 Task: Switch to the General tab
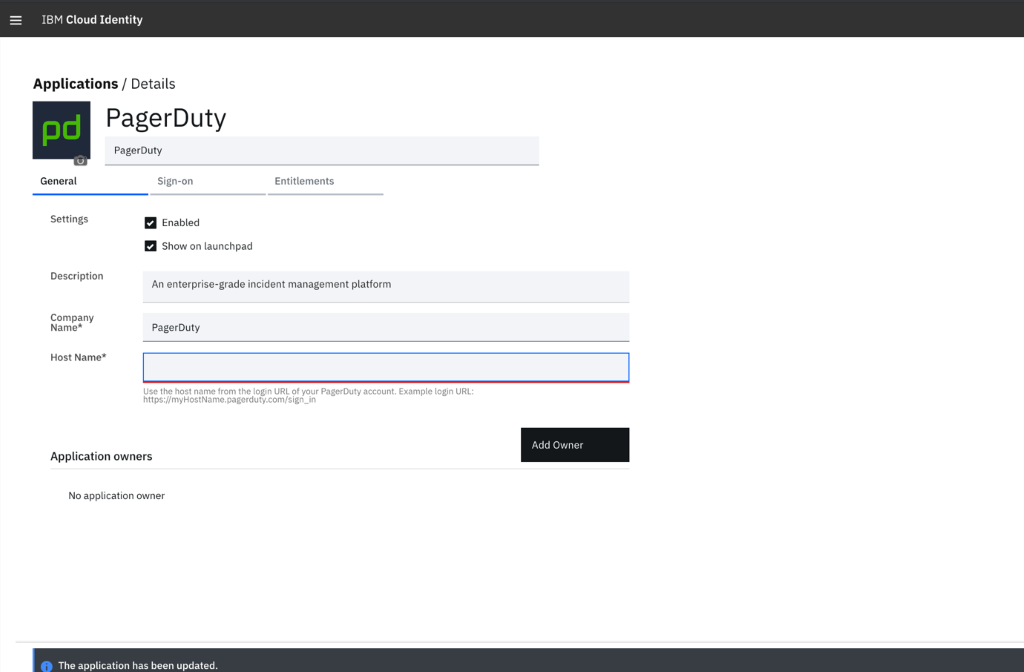point(90,182)
